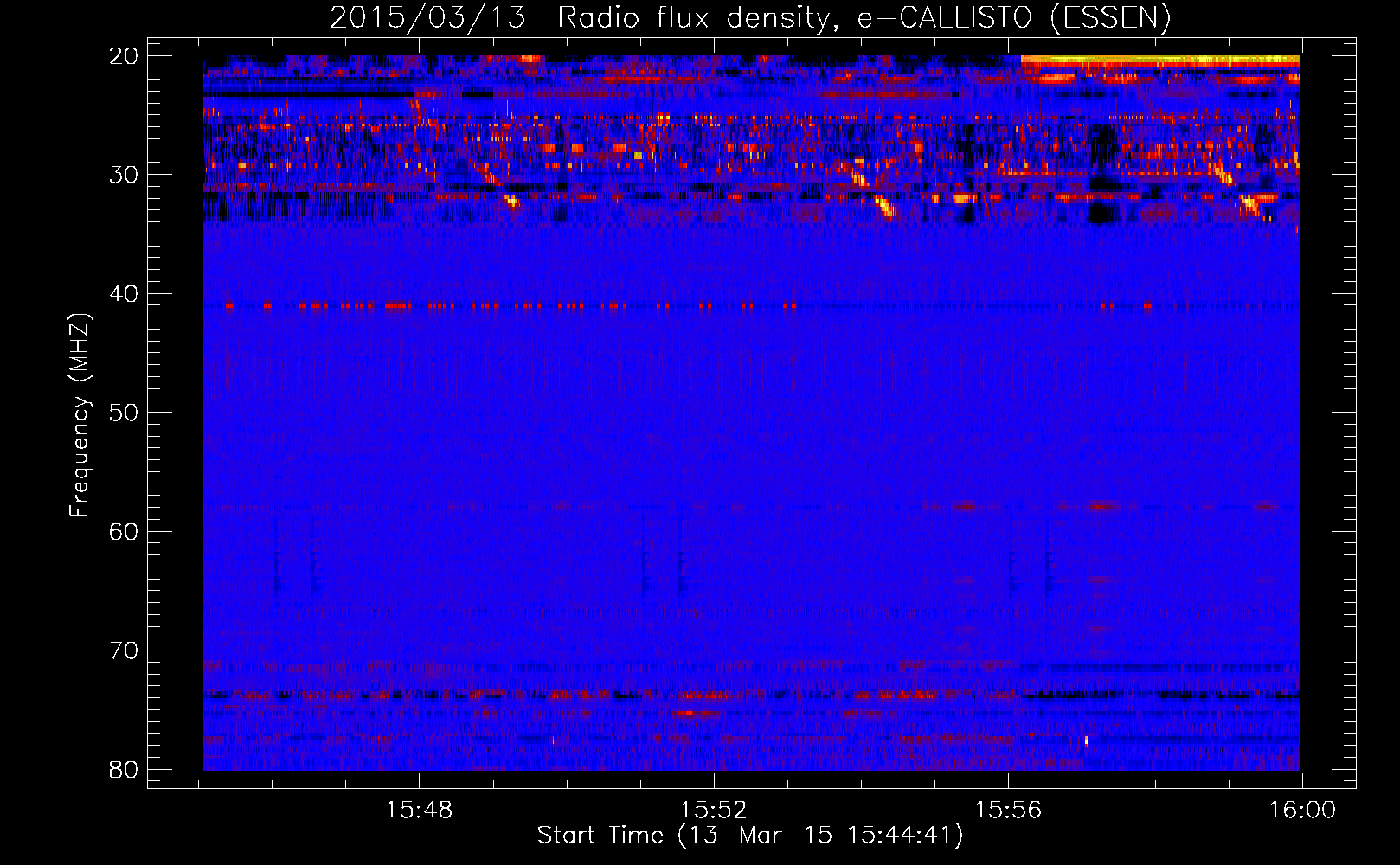
Task: Select the 16:00 time tick label
Action: 1302,811
